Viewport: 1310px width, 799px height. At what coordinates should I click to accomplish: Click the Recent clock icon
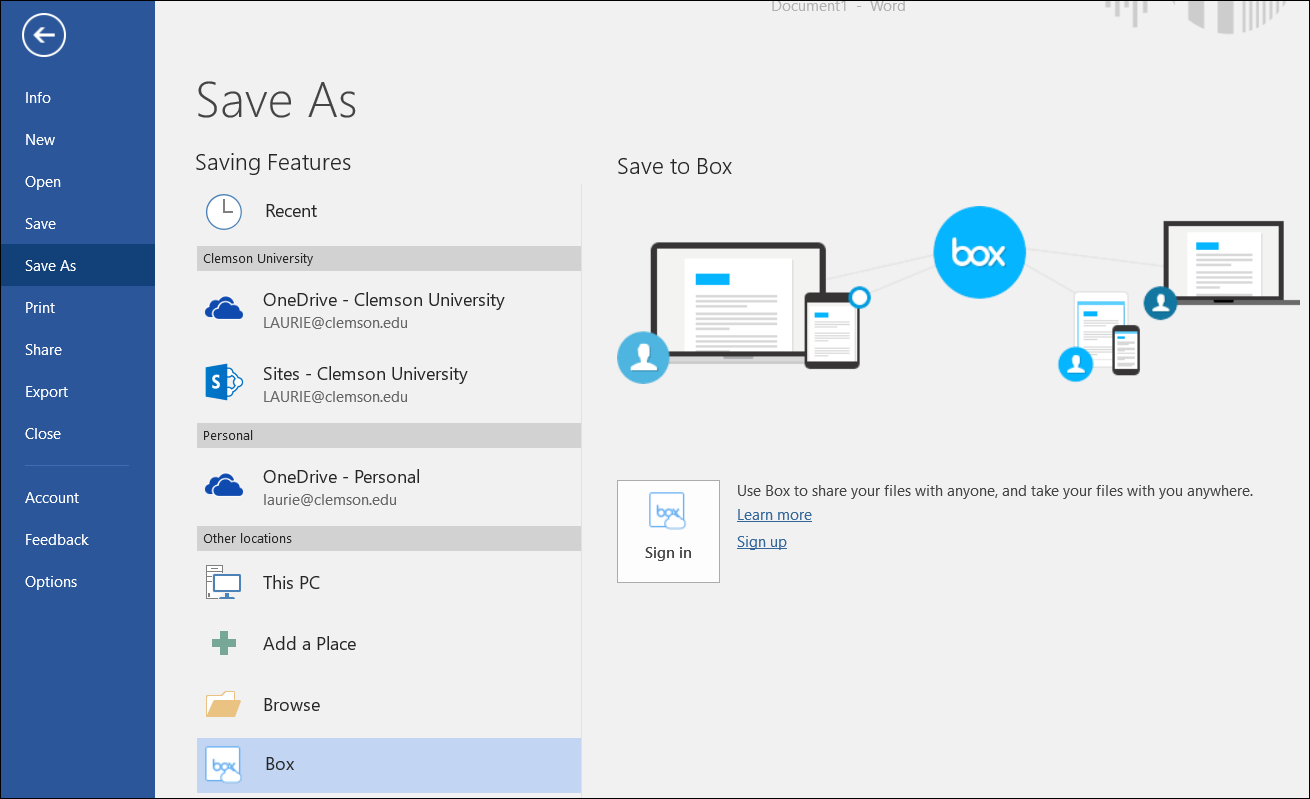coord(224,211)
